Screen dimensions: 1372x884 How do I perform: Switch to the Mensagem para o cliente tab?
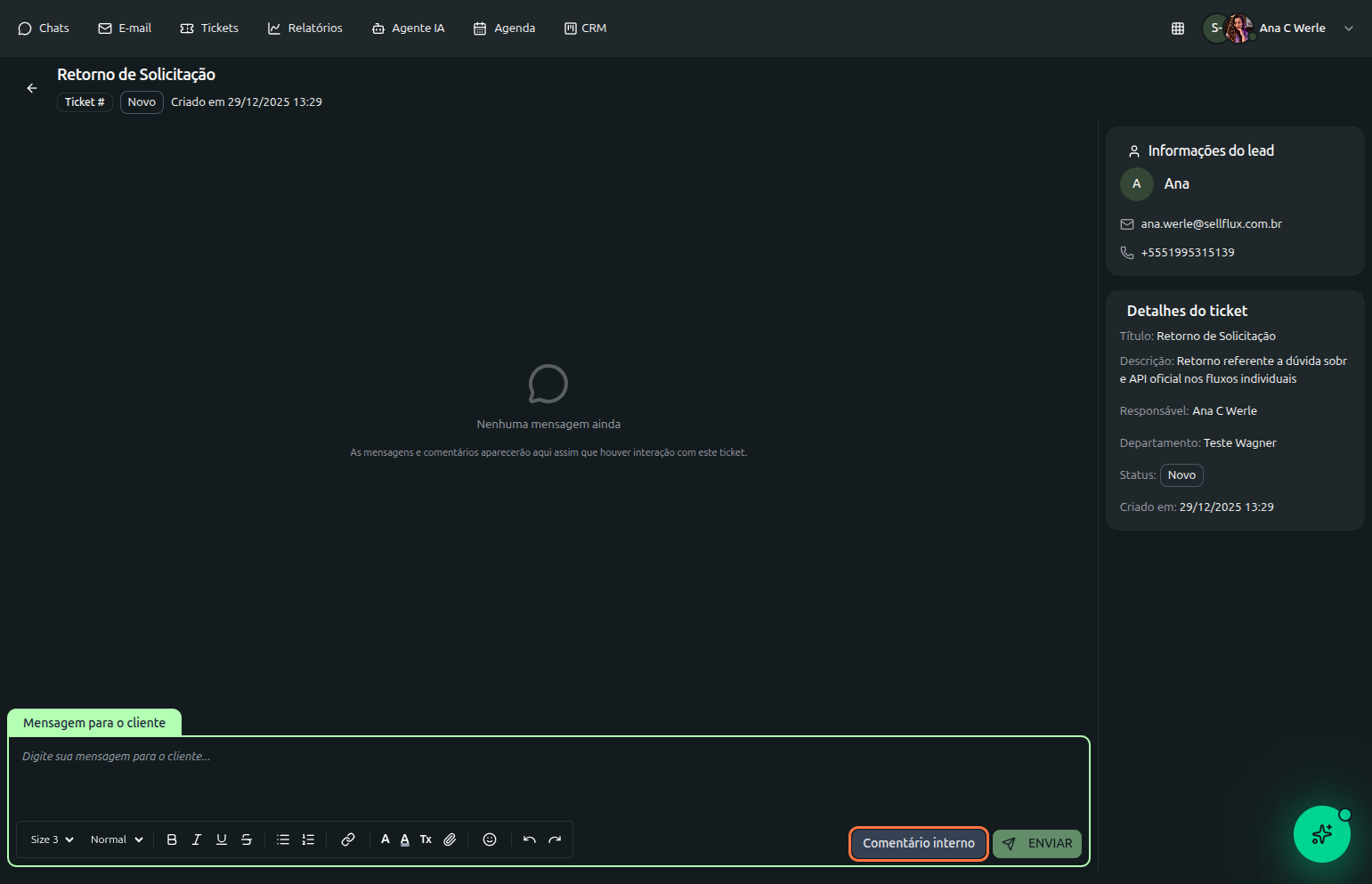pyautogui.click(x=94, y=723)
